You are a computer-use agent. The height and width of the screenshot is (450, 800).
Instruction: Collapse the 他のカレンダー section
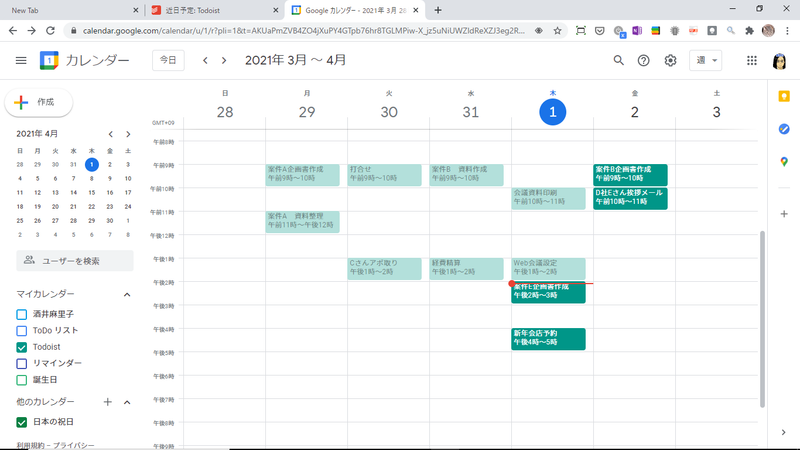(x=127, y=402)
